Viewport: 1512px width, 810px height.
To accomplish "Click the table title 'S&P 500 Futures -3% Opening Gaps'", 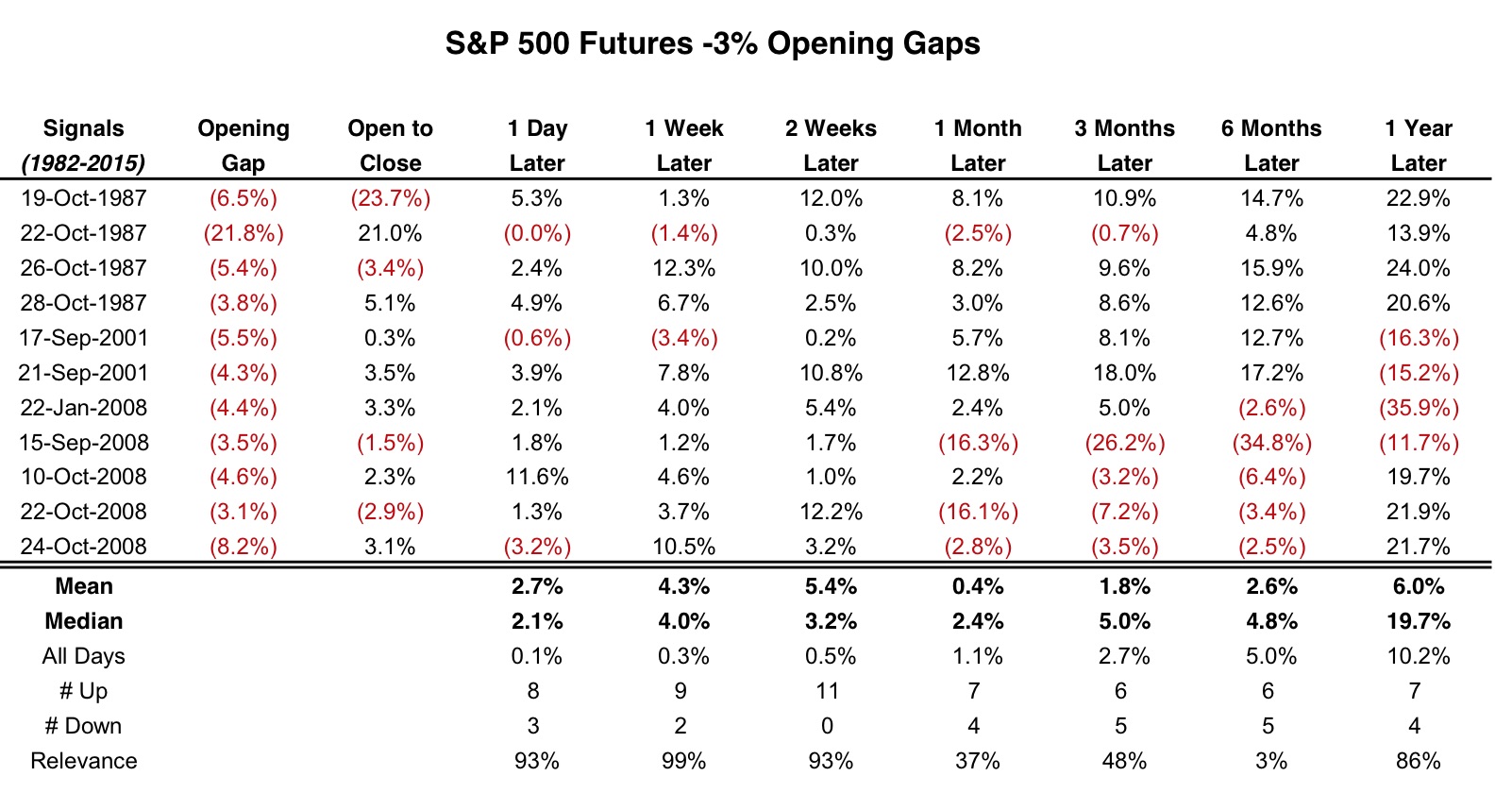I will (713, 43).
